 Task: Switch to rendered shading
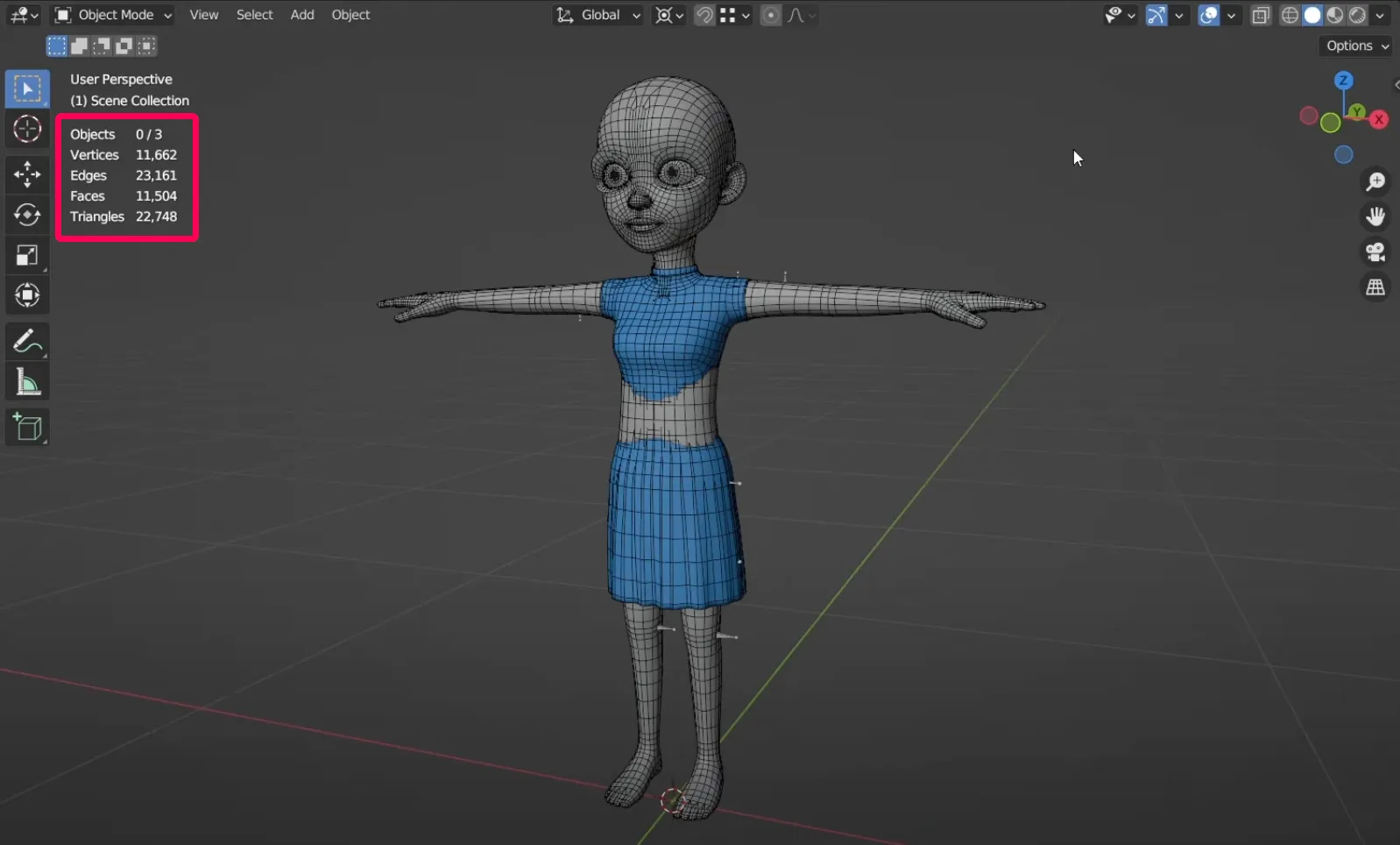tap(1358, 15)
